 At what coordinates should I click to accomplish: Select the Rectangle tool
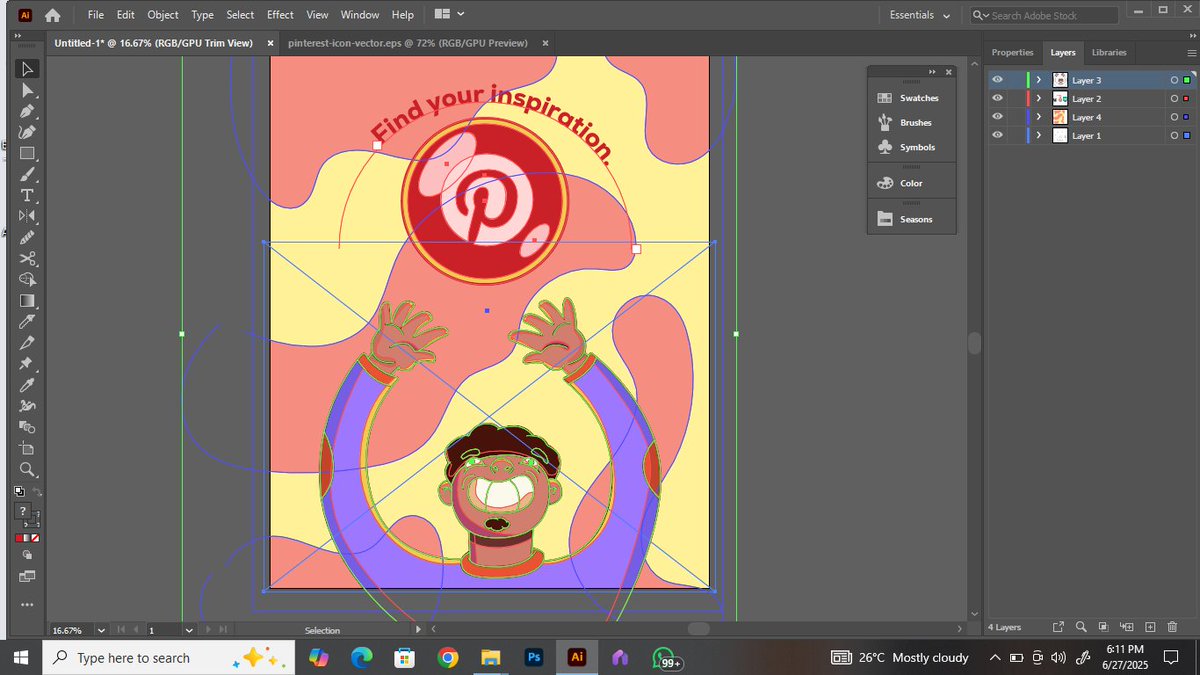click(x=27, y=153)
